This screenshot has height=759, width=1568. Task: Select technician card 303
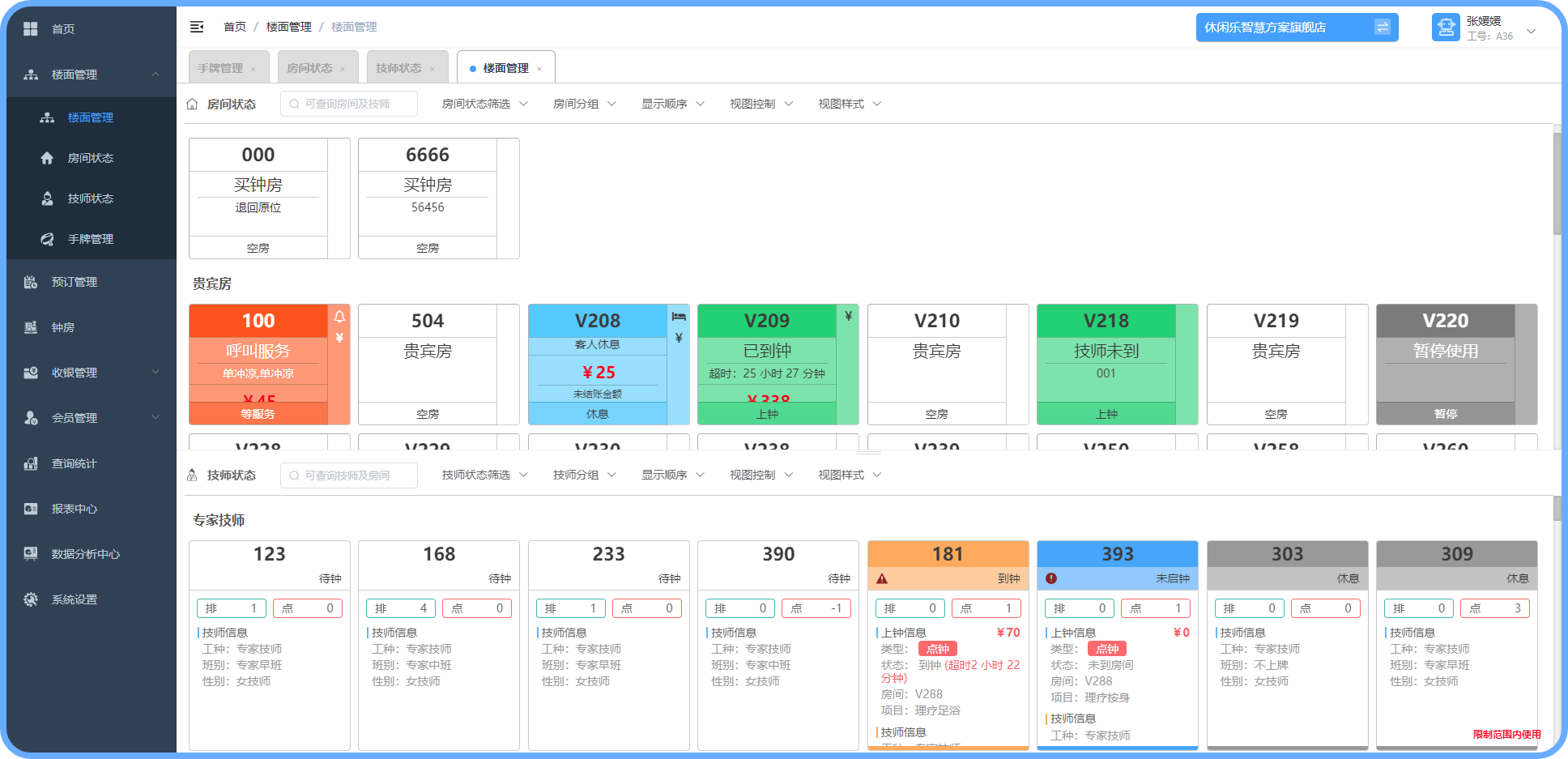click(x=1288, y=646)
